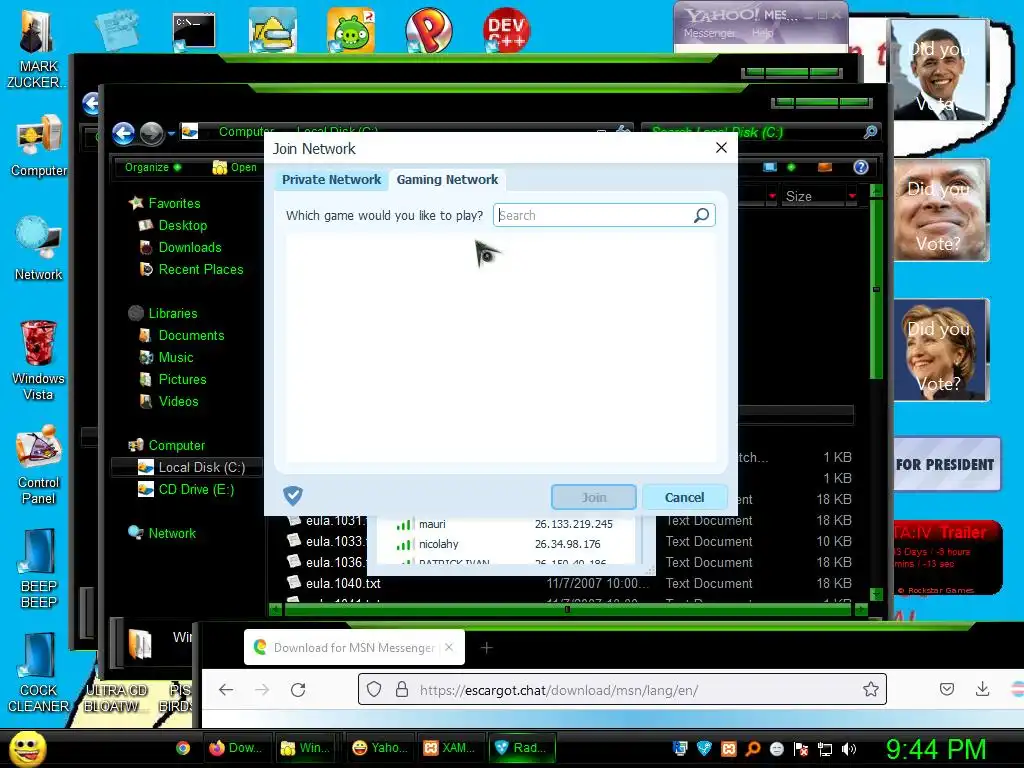Open the Size column dropdown arrow
Image resolution: width=1024 pixels, height=768 pixels.
[x=852, y=196]
